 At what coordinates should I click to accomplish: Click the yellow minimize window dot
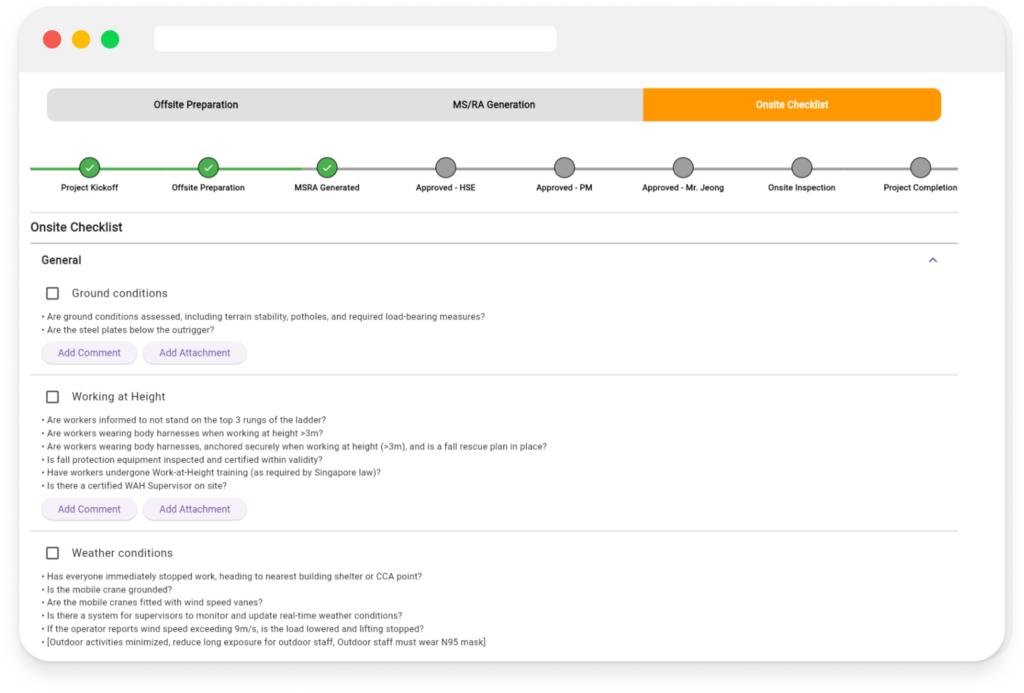(81, 39)
